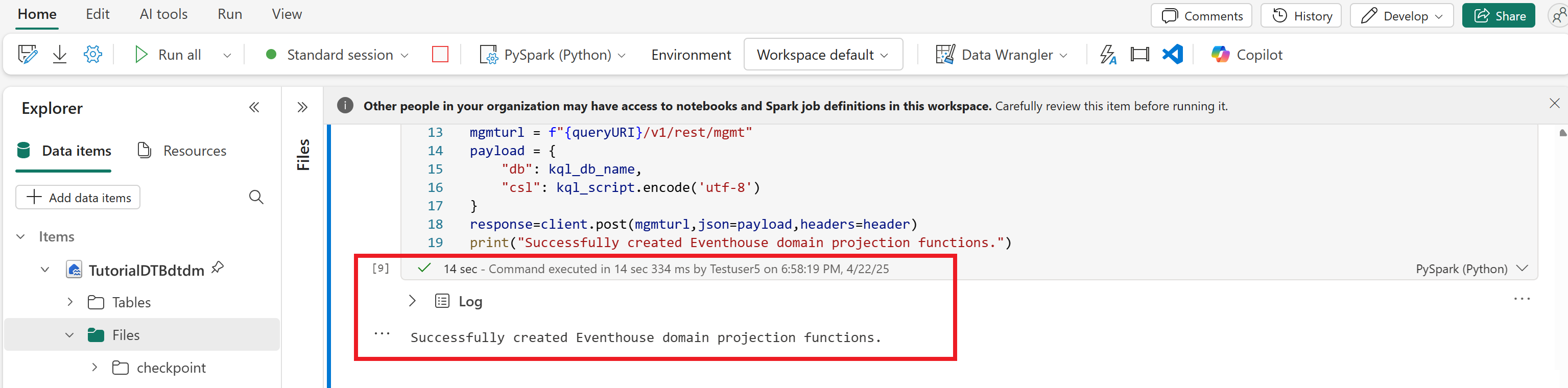Click the Log list icon
1568x388 pixels.
click(x=442, y=301)
